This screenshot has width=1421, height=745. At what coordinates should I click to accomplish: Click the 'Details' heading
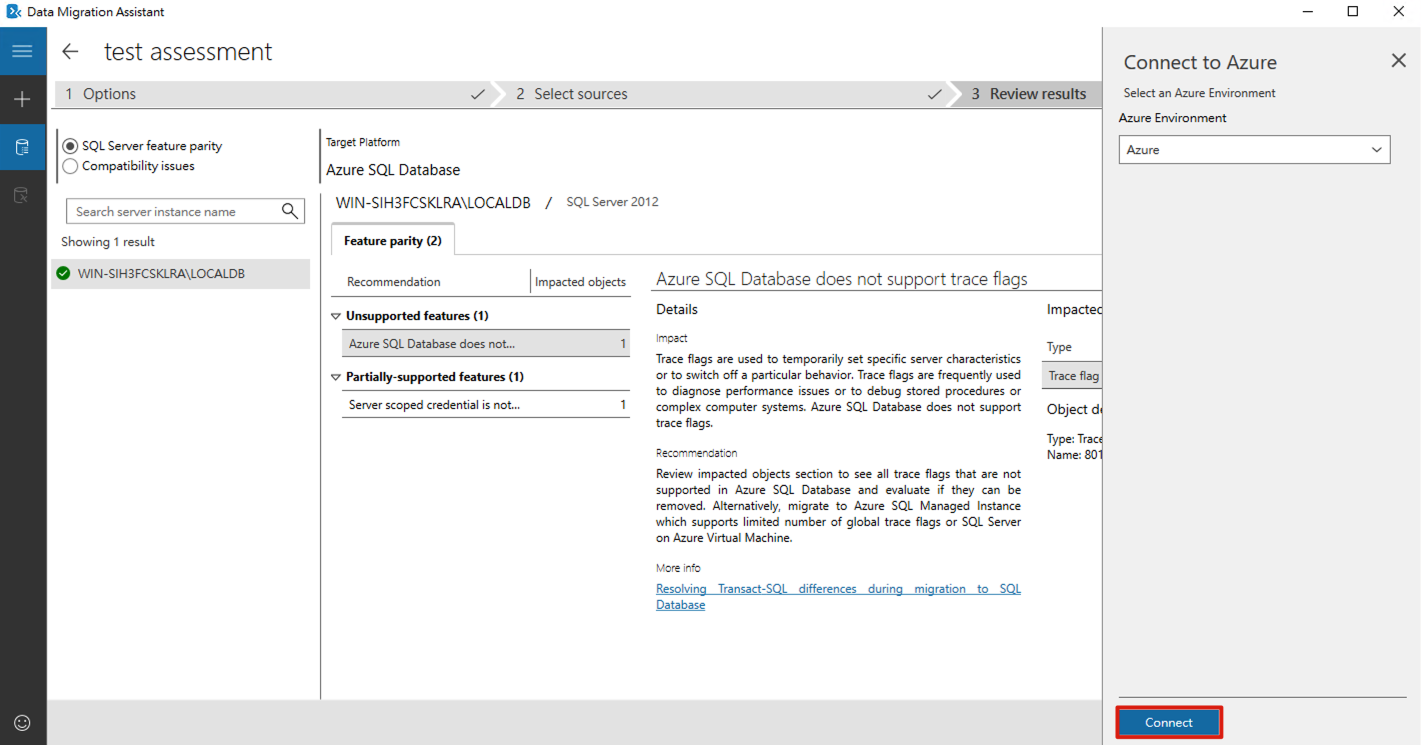[677, 310]
